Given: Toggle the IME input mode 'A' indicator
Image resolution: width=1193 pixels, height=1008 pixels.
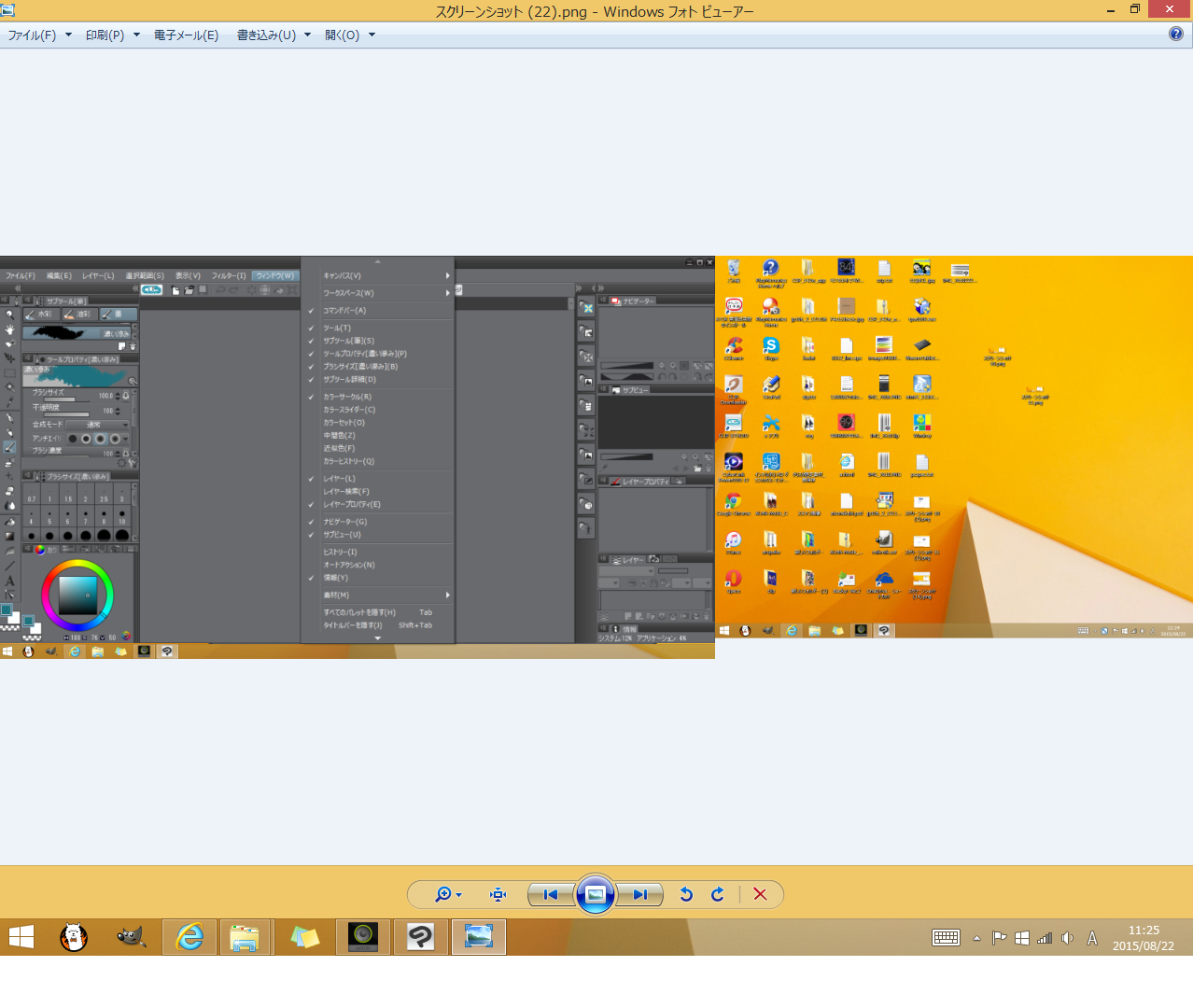Looking at the screenshot, I should [x=1092, y=938].
